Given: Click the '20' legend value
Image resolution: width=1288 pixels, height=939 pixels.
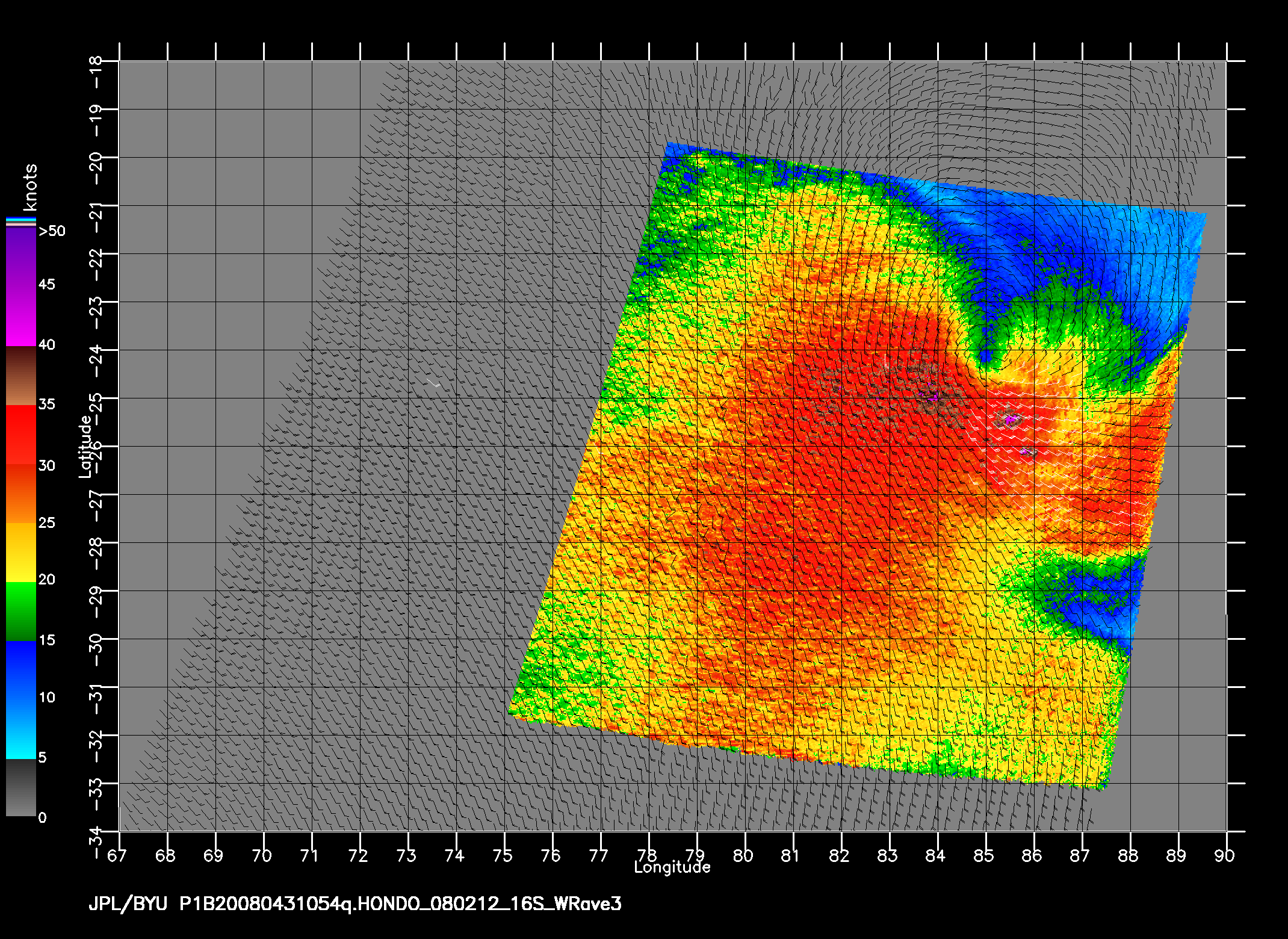Looking at the screenshot, I should pos(47,580).
